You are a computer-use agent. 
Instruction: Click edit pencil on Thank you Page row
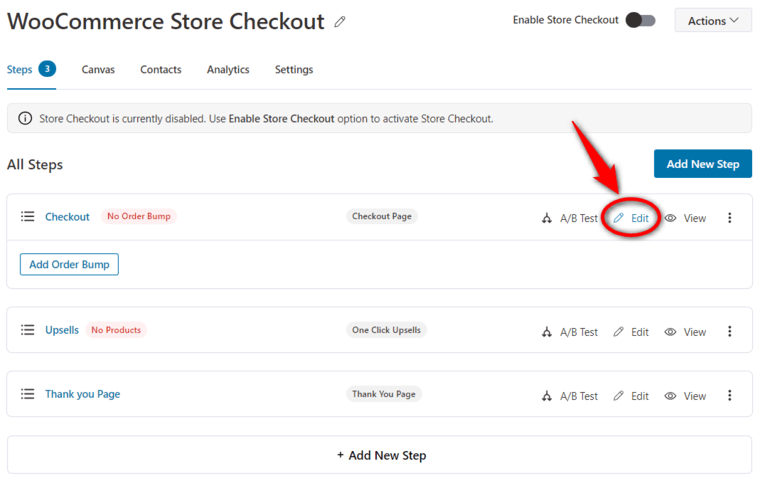(x=618, y=396)
